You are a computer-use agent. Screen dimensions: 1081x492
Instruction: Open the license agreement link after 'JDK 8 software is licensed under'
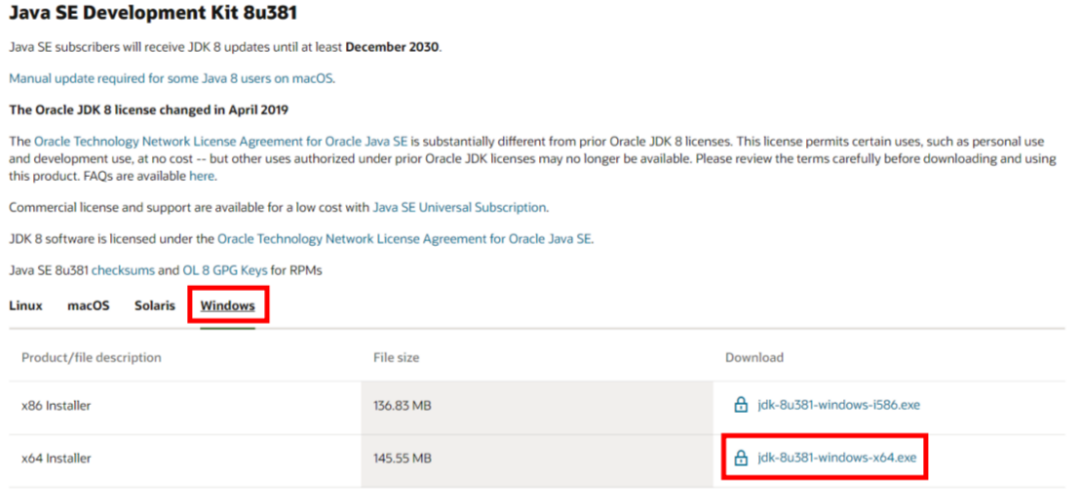404,239
